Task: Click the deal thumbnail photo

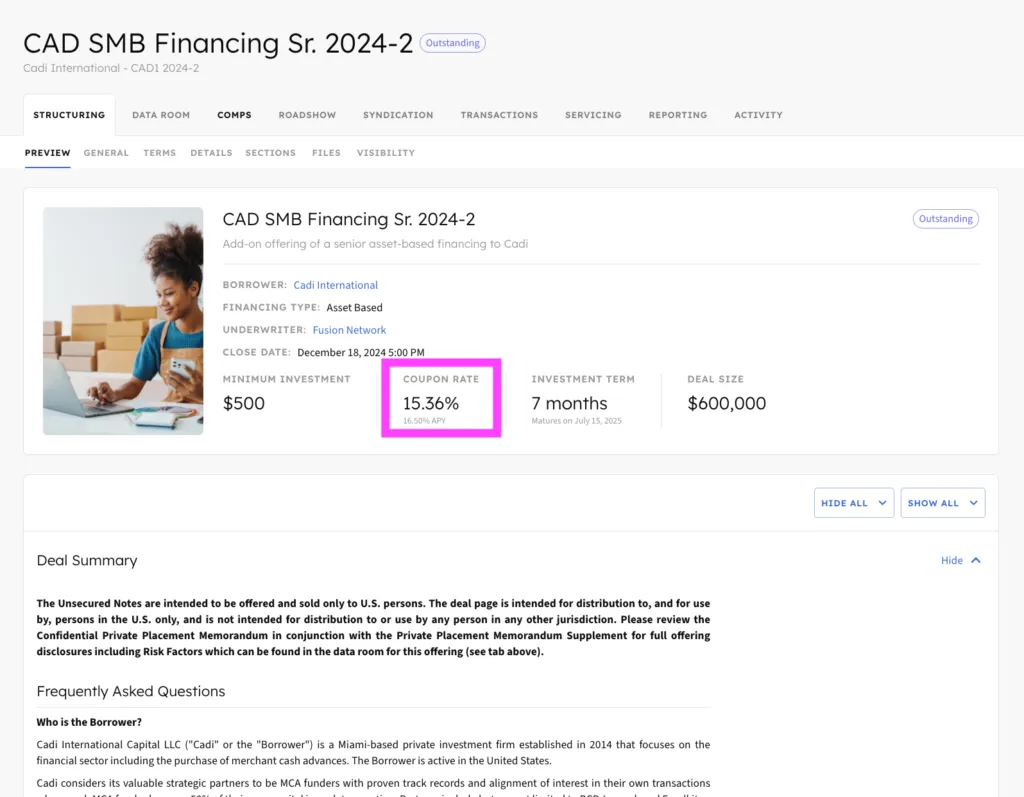Action: point(123,321)
